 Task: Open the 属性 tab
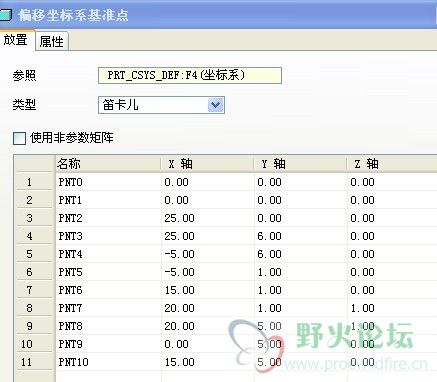tap(52, 41)
